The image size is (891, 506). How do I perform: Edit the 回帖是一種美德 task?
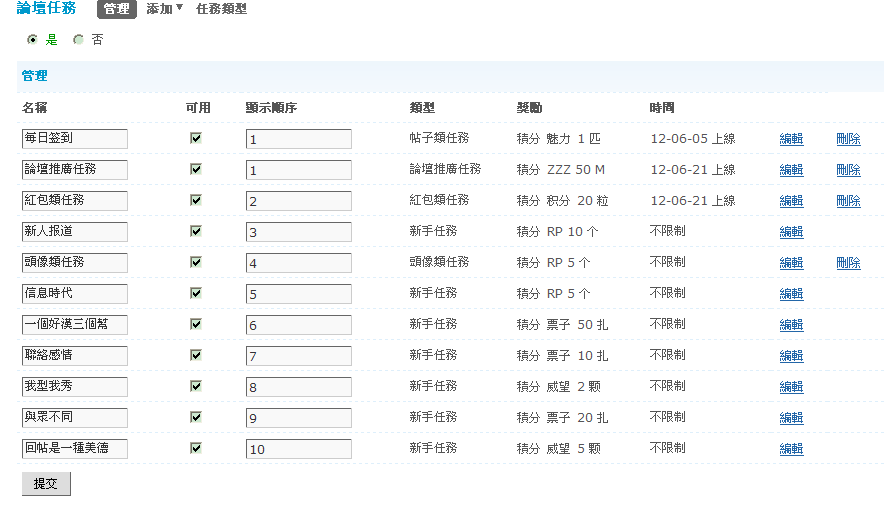(791, 449)
